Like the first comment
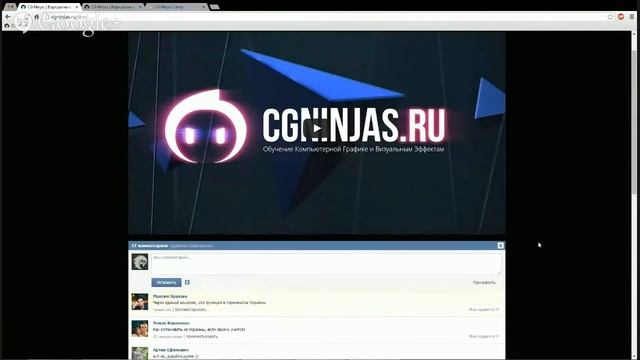The image size is (640, 360). pos(484,310)
